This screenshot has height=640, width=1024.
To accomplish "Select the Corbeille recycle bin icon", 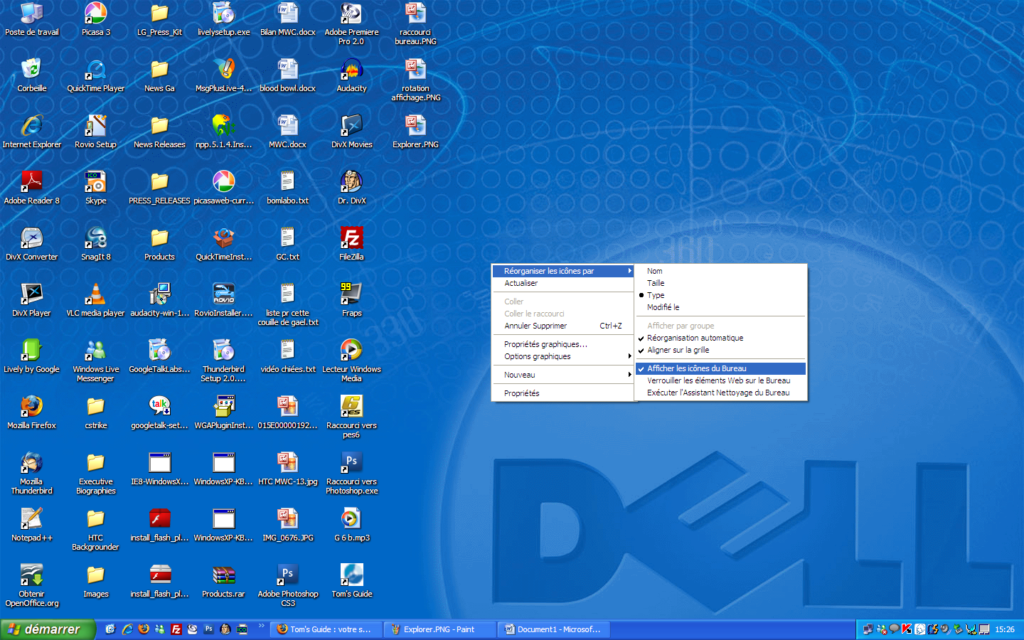I will [x=31, y=76].
